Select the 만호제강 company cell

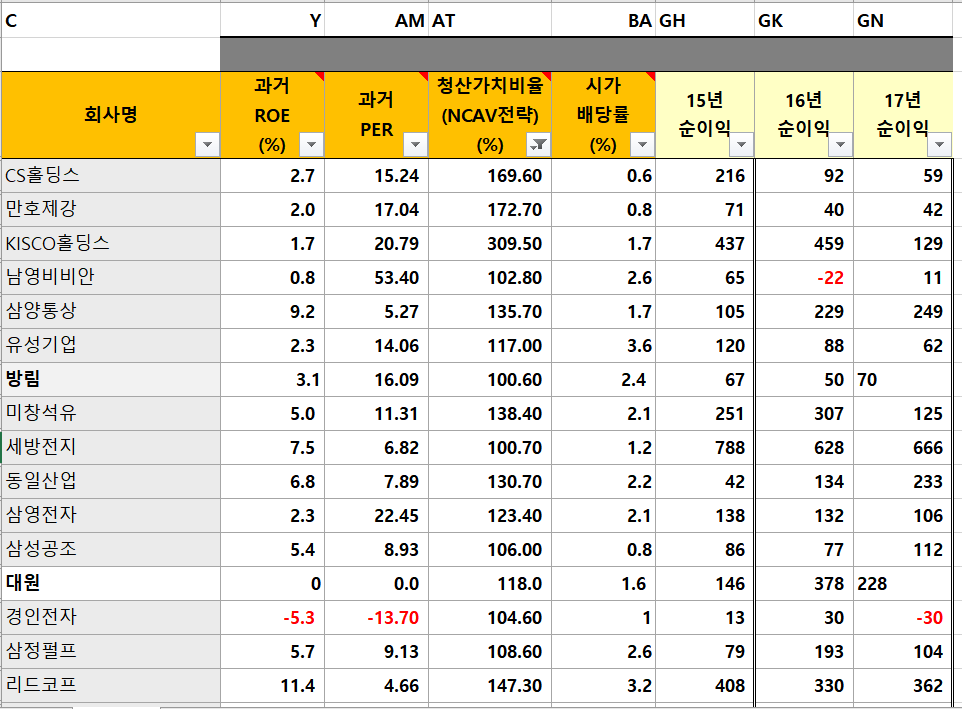coord(111,209)
